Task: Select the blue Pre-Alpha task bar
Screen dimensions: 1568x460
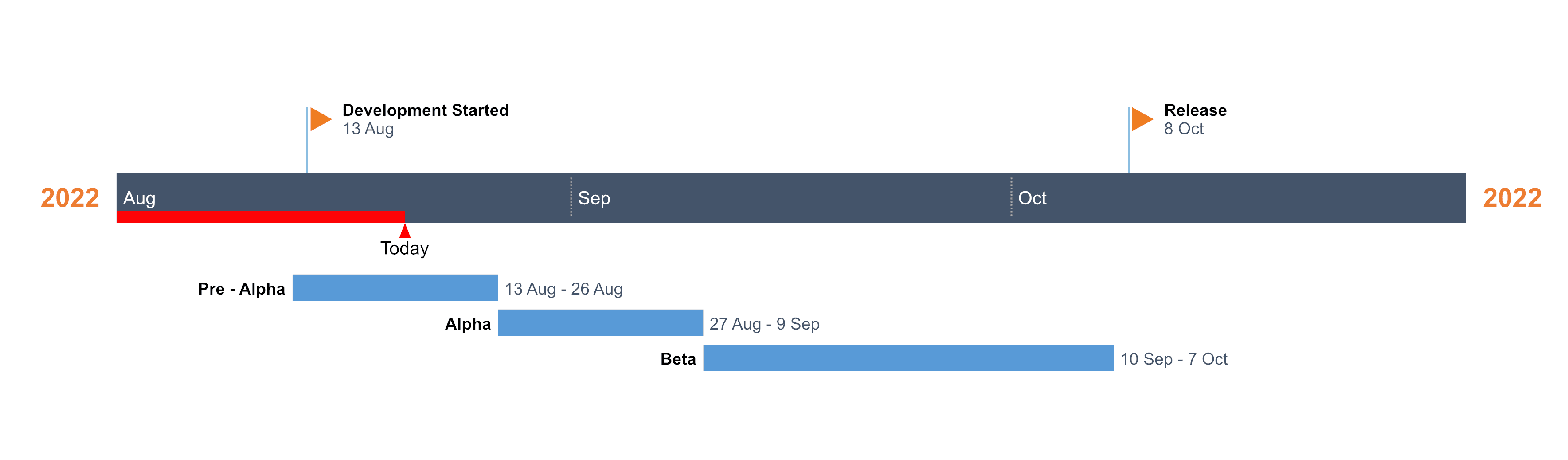Action: 395,287
